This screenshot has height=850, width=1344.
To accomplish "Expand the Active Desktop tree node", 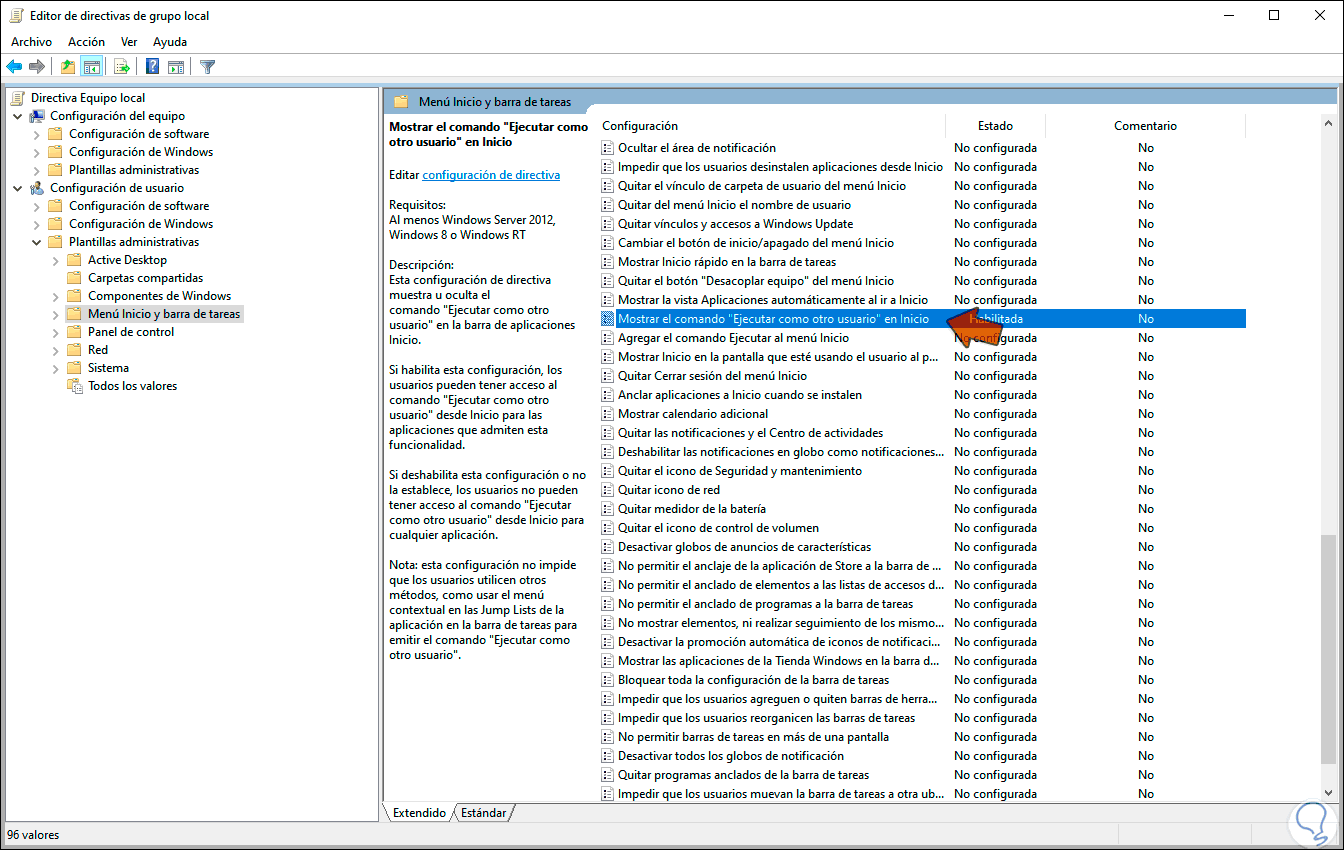I will click(x=55, y=260).
